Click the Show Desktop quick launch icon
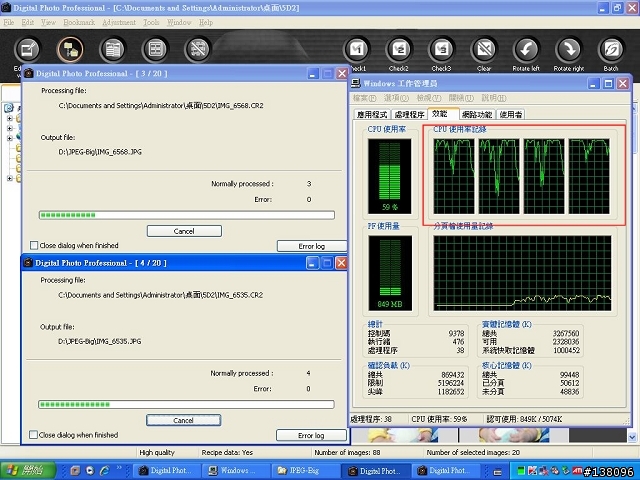Image resolution: width=640 pixels, height=480 pixels. click(x=75, y=470)
